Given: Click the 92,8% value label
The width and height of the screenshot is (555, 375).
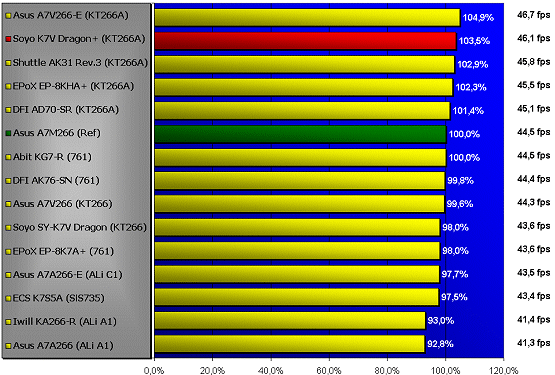Looking at the screenshot, I should pyautogui.click(x=440, y=344).
